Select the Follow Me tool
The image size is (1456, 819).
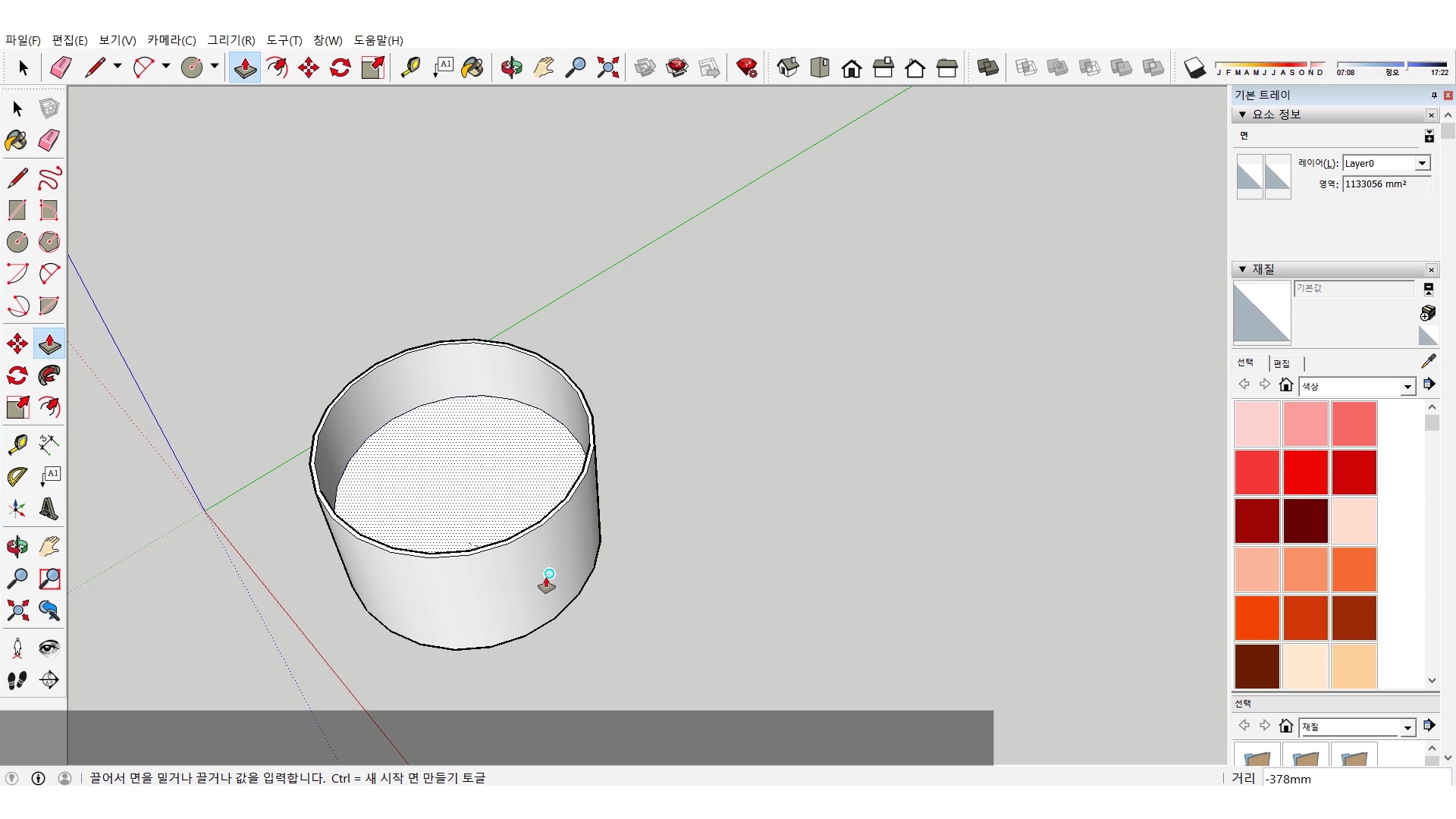coord(49,375)
